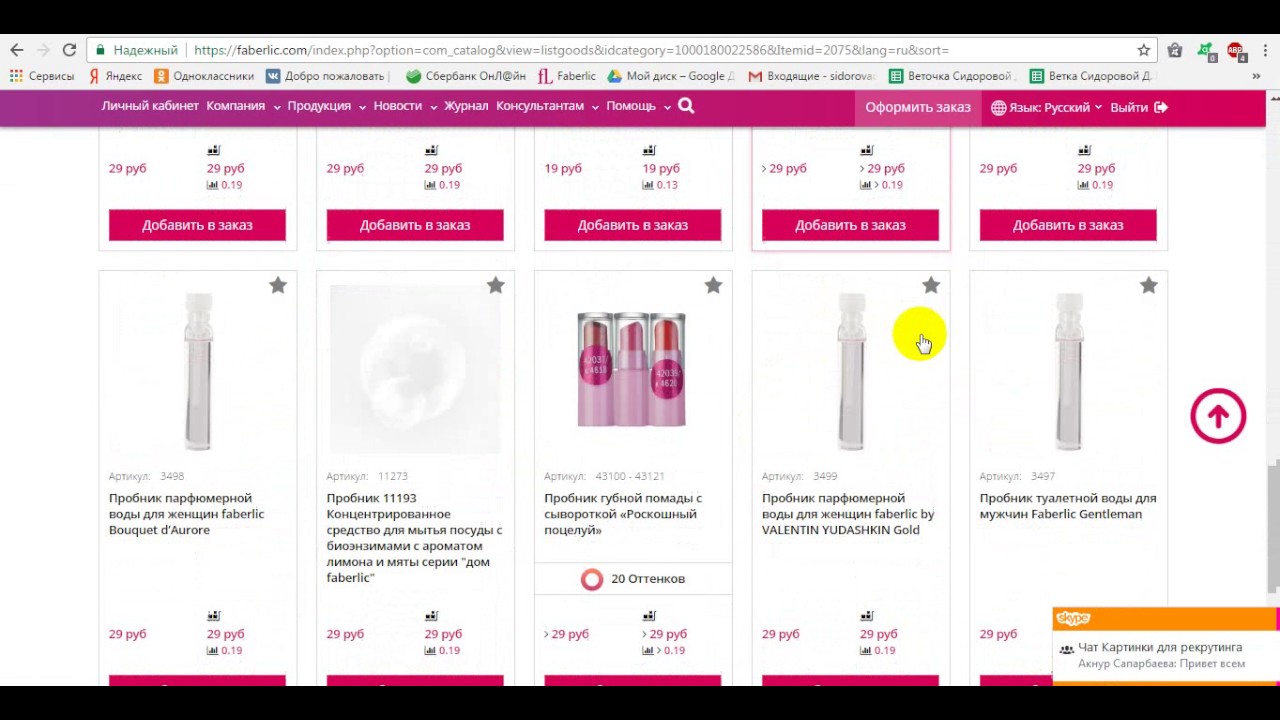
Task: Go back with the browser back arrow
Action: pyautogui.click(x=17, y=50)
